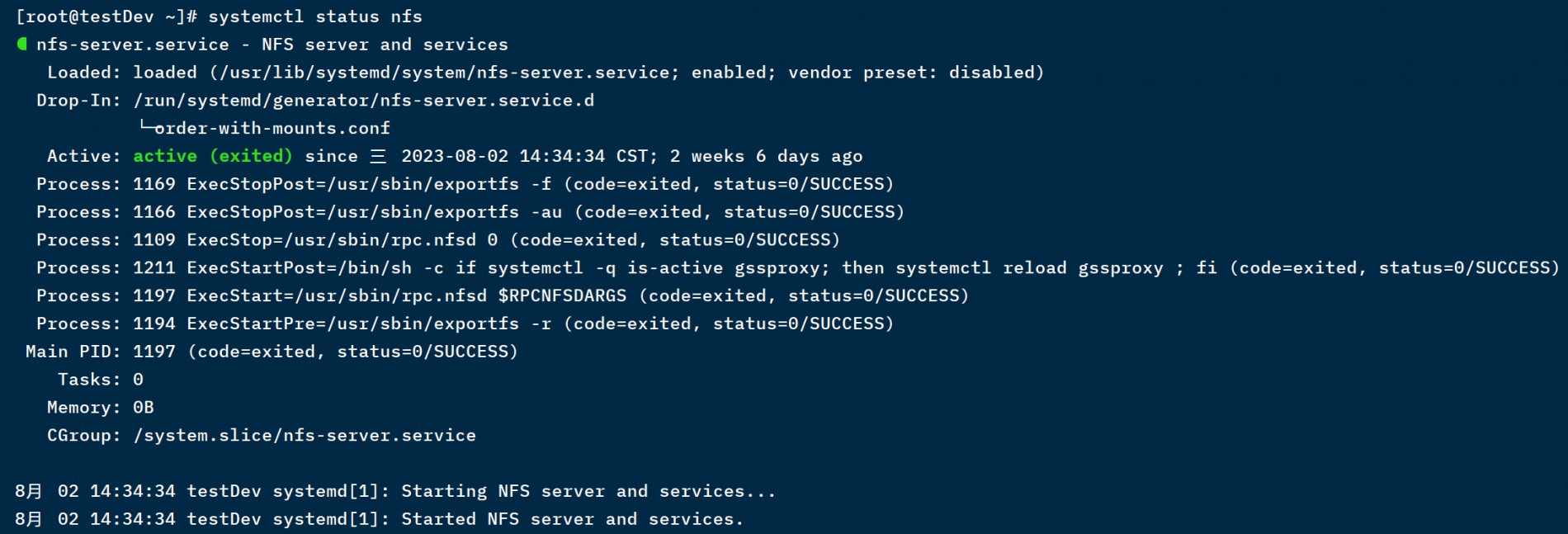Click the Drop-In directory path nfs-server.service.d
Viewport: 1568px width, 534px height.
tap(364, 101)
